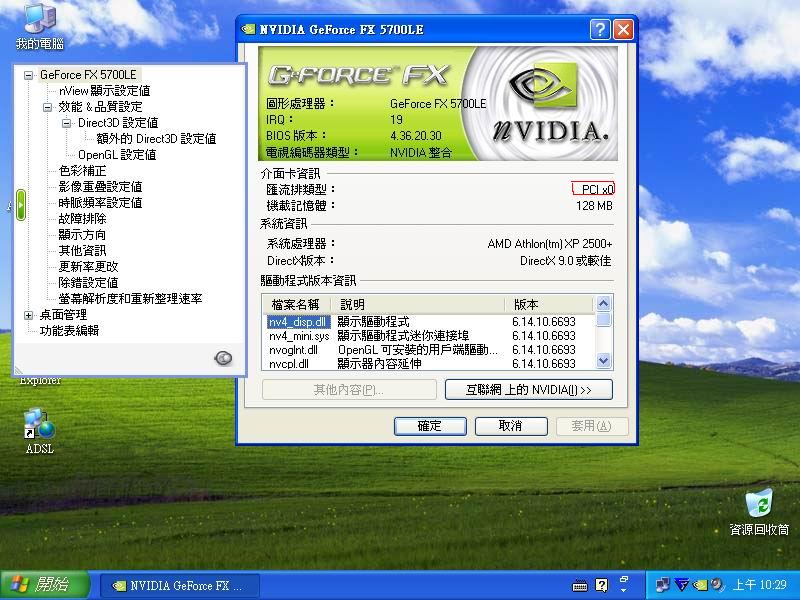Select 更新率更改 tree item
This screenshot has width=800, height=600.
coord(88,266)
